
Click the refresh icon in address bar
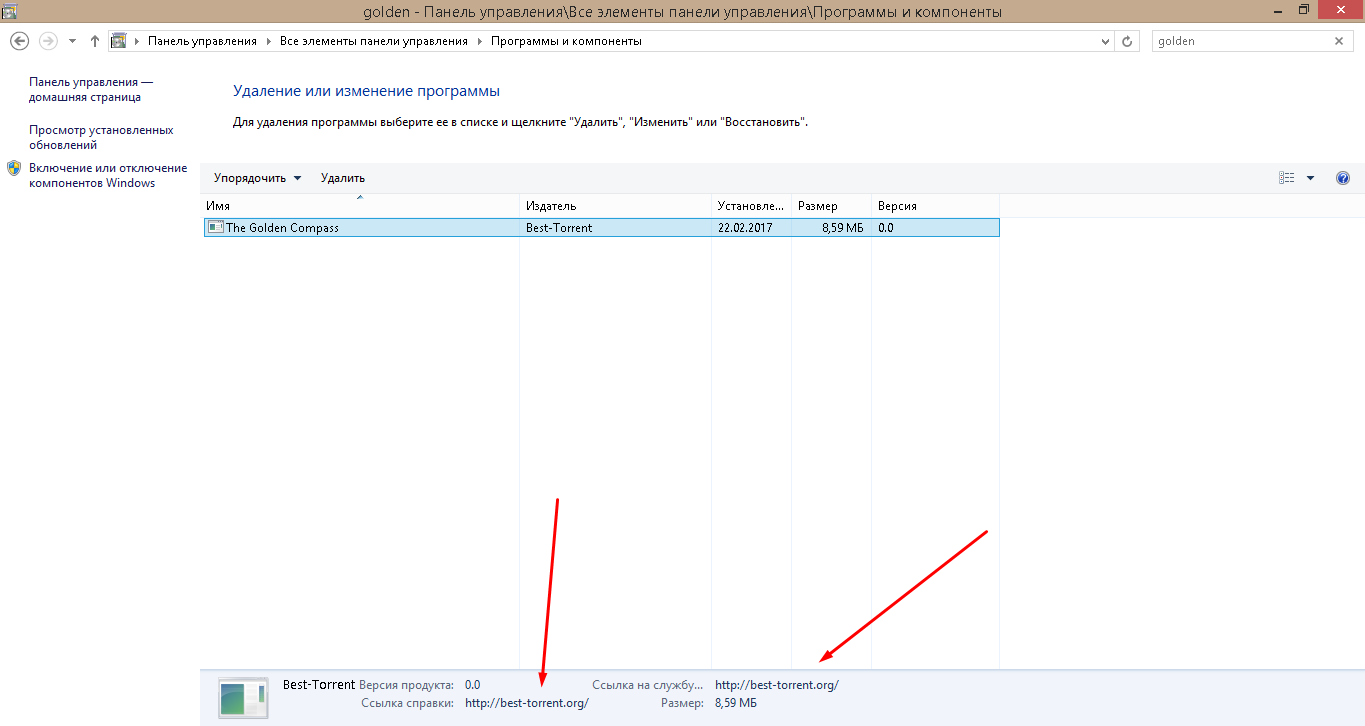pyautogui.click(x=1128, y=41)
